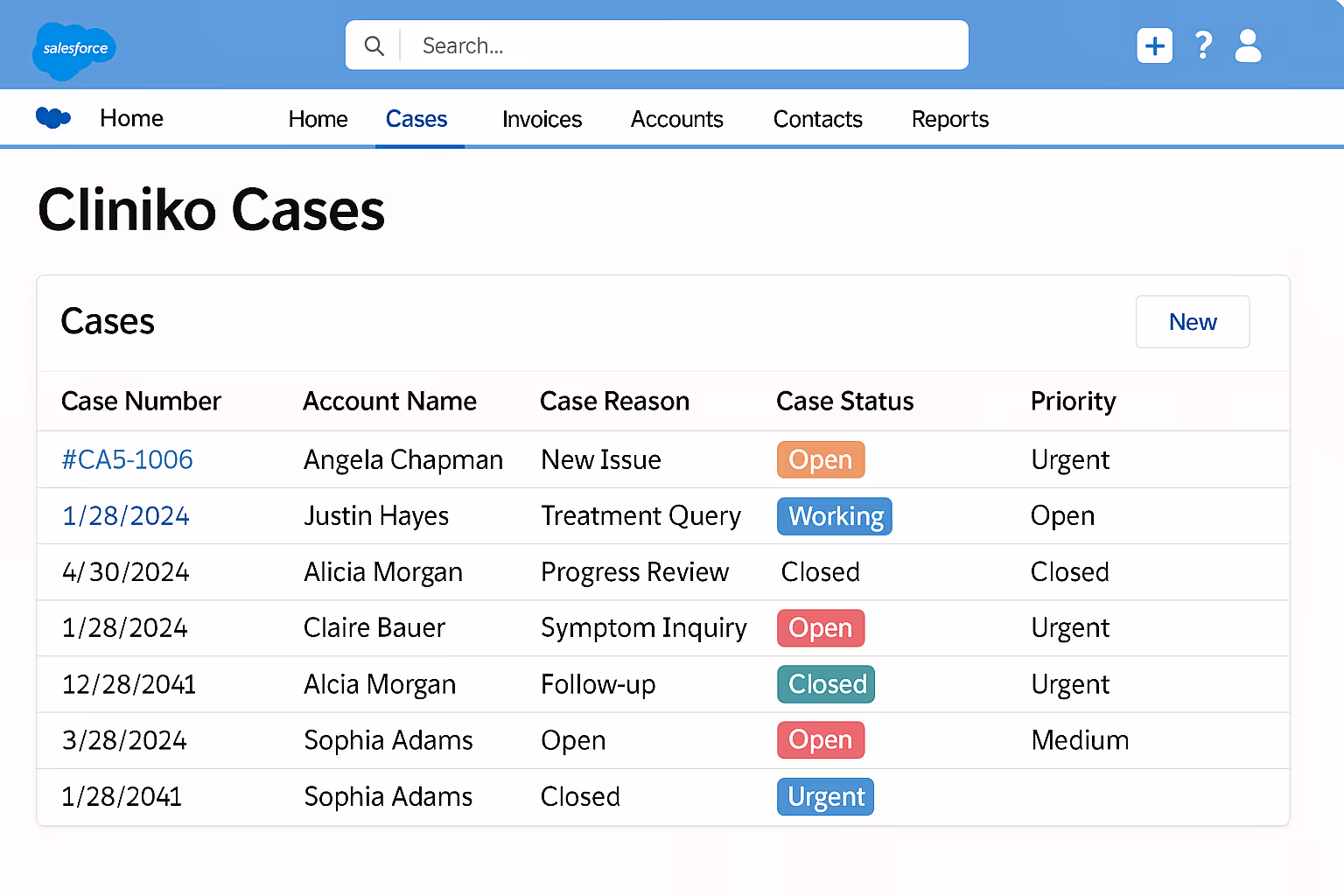Image resolution: width=1344 pixels, height=896 pixels.
Task: Select Alicia Morgan account name
Action: pyautogui.click(x=383, y=572)
